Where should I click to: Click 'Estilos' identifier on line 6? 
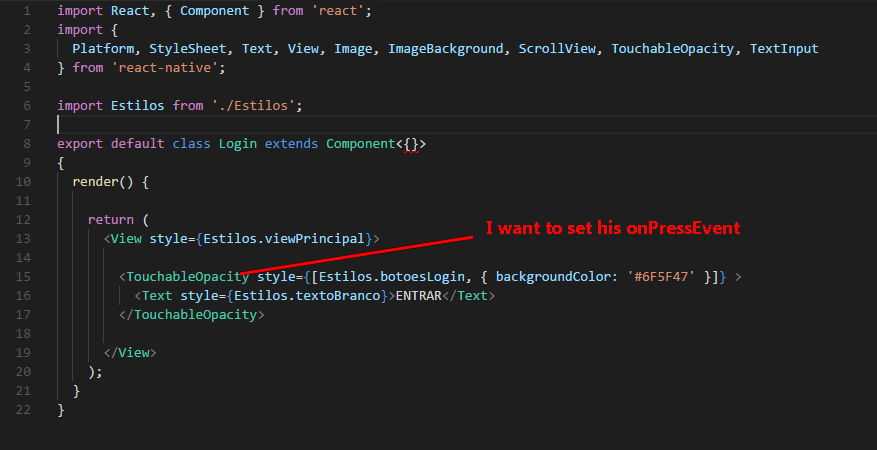[x=138, y=106]
